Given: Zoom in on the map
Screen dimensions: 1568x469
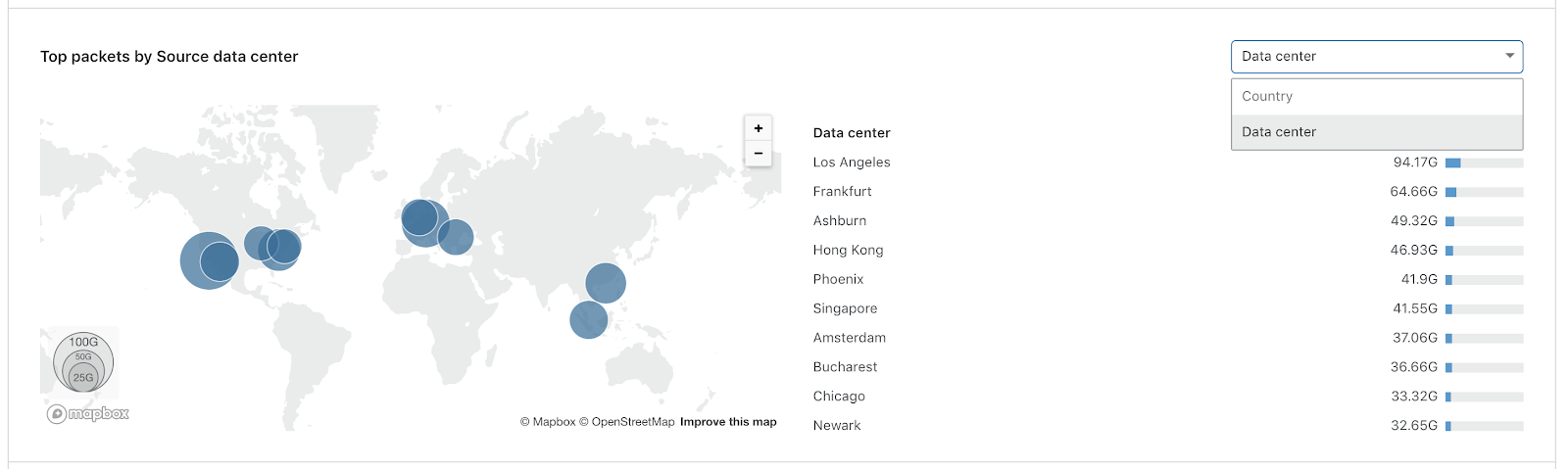Looking at the screenshot, I should [758, 128].
